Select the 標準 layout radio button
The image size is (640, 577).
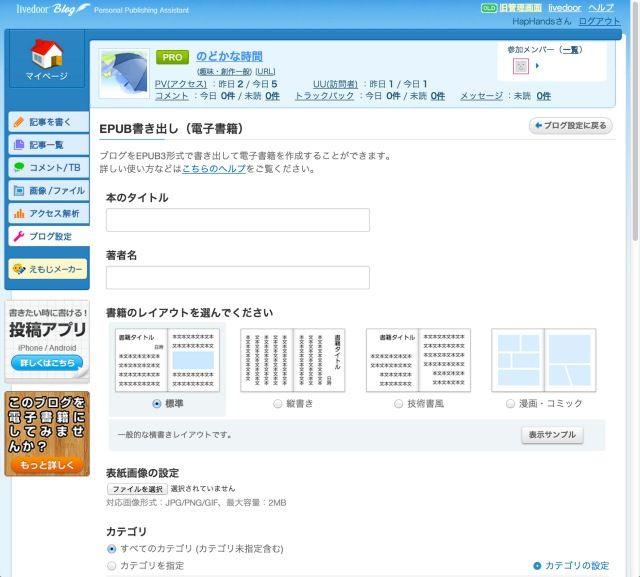(156, 404)
